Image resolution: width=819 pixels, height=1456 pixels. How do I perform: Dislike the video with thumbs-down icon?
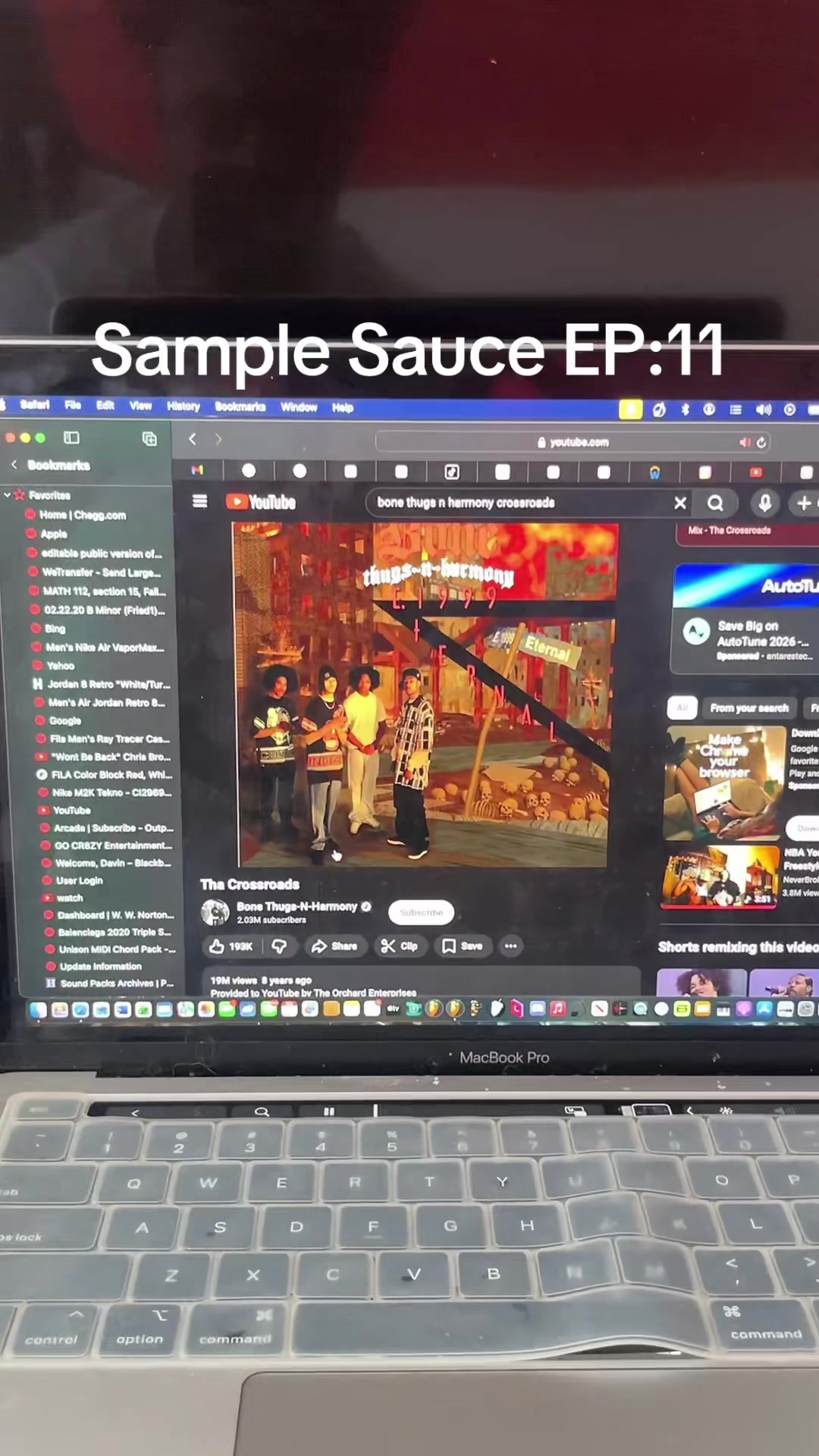tap(279, 946)
